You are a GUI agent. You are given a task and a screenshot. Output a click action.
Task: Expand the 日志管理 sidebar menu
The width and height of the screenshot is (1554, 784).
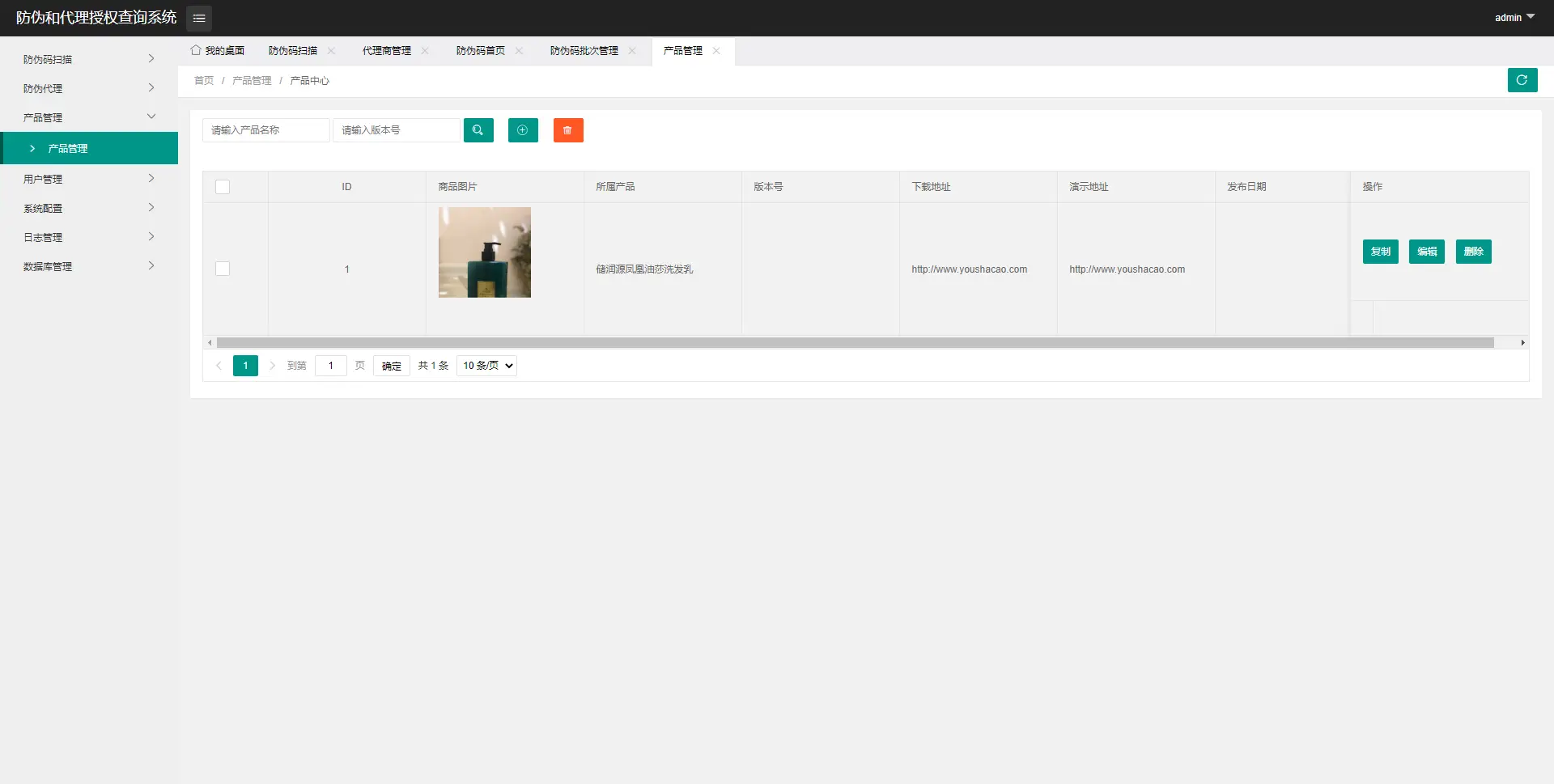[89, 237]
